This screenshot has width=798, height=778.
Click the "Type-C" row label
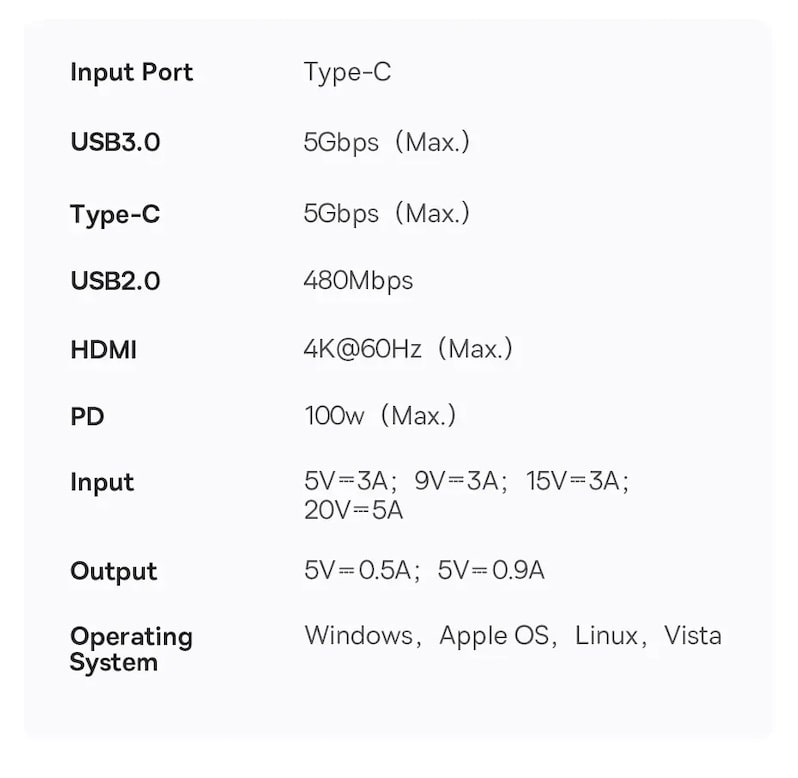coord(115,214)
